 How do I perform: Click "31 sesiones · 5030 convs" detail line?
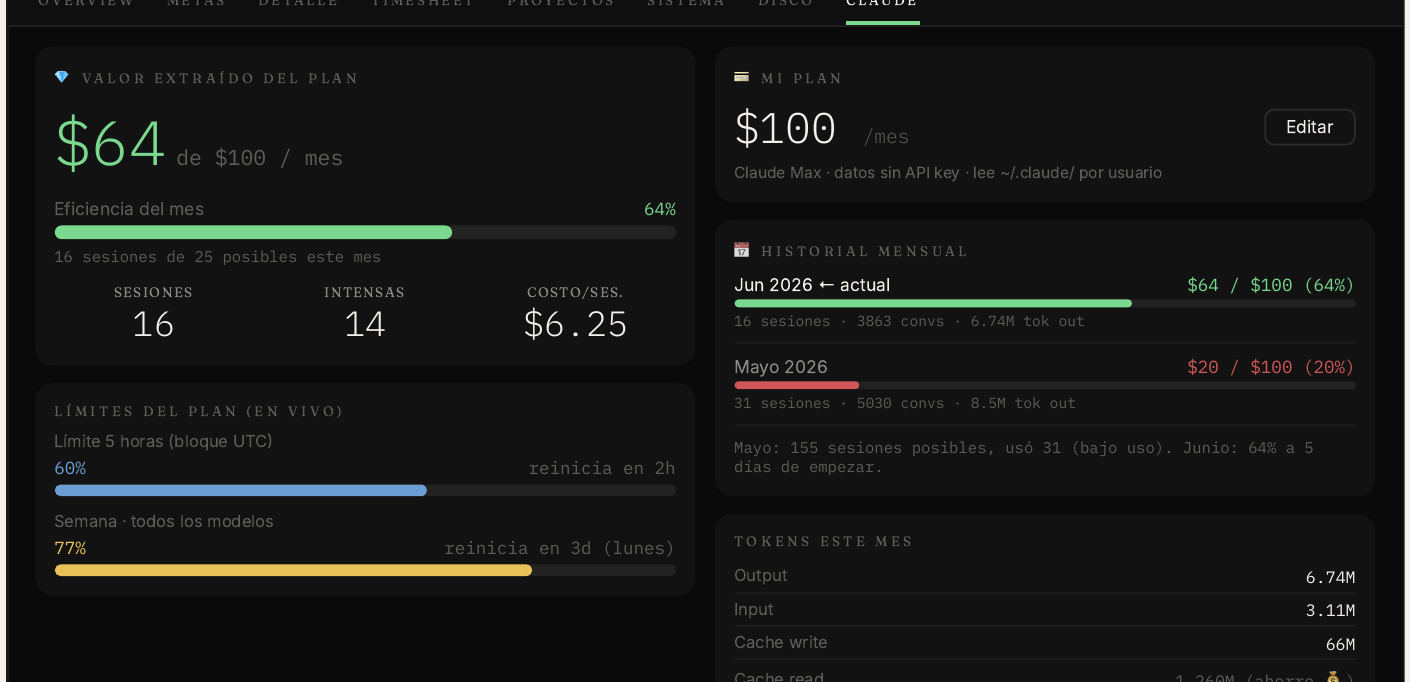coord(905,403)
